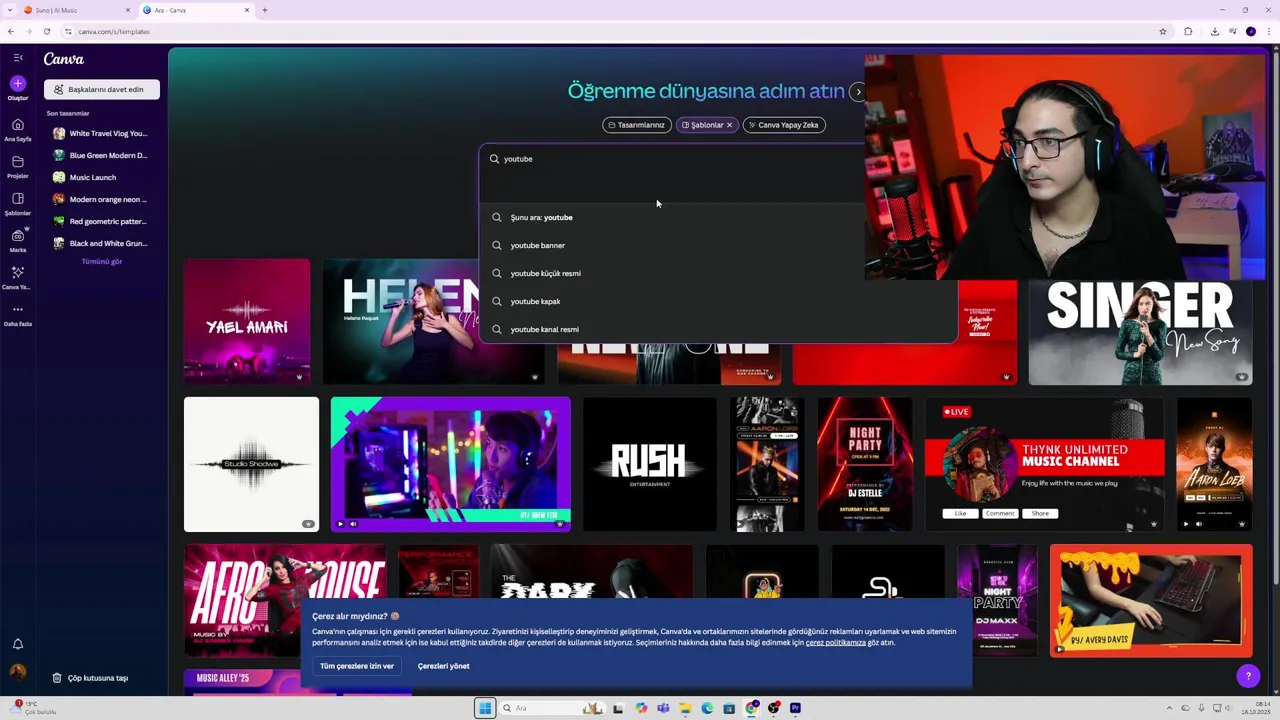1280x720 pixels.
Task: Open Night Party DJ Estelle template
Action: coord(865,464)
